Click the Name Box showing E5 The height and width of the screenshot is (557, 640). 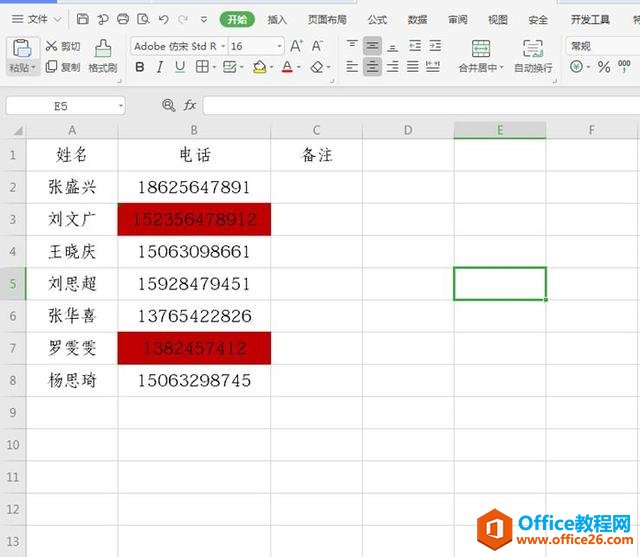pos(61,106)
